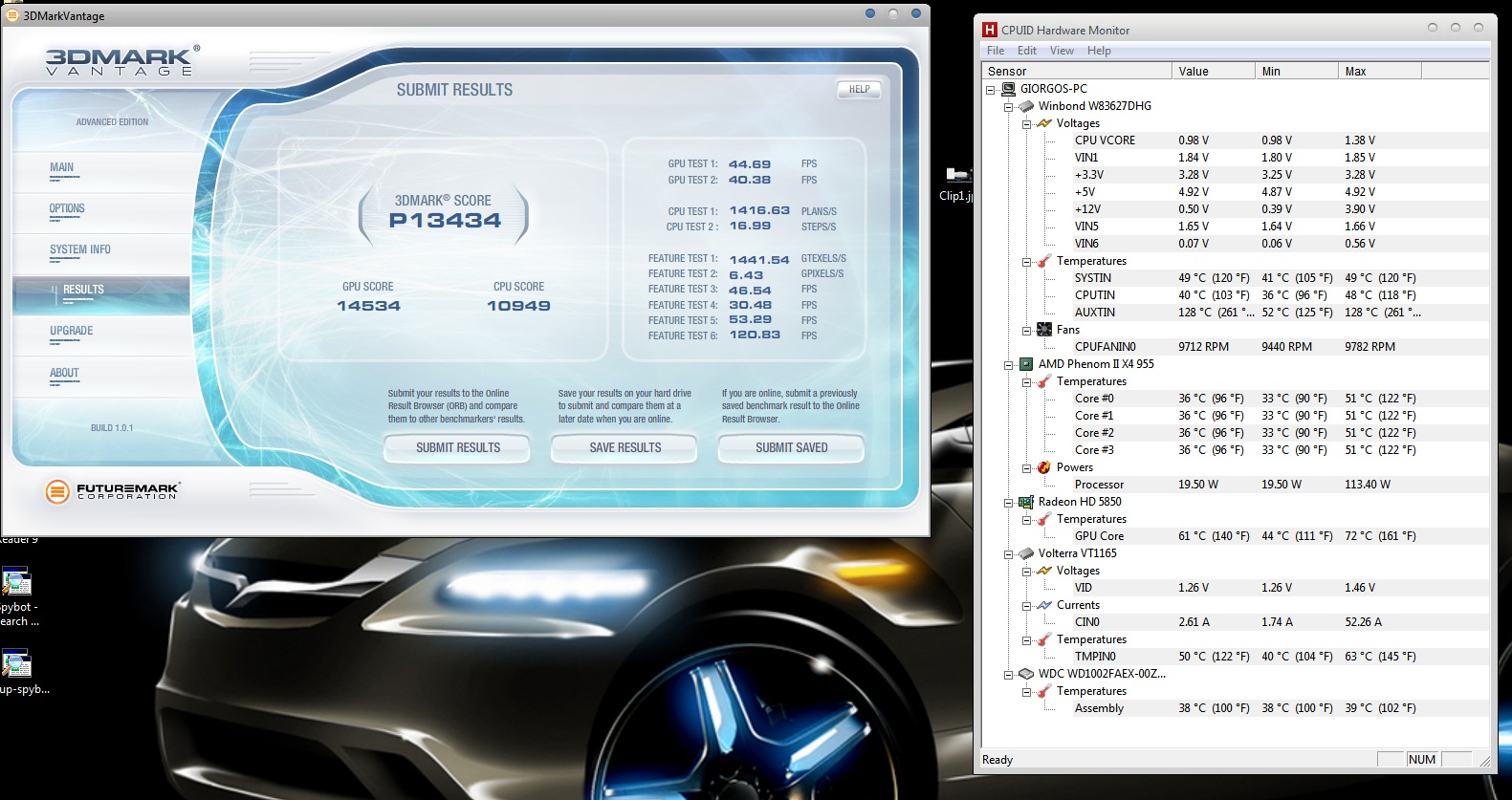Collapse the Radeon HD 5850 node

tap(1009, 502)
